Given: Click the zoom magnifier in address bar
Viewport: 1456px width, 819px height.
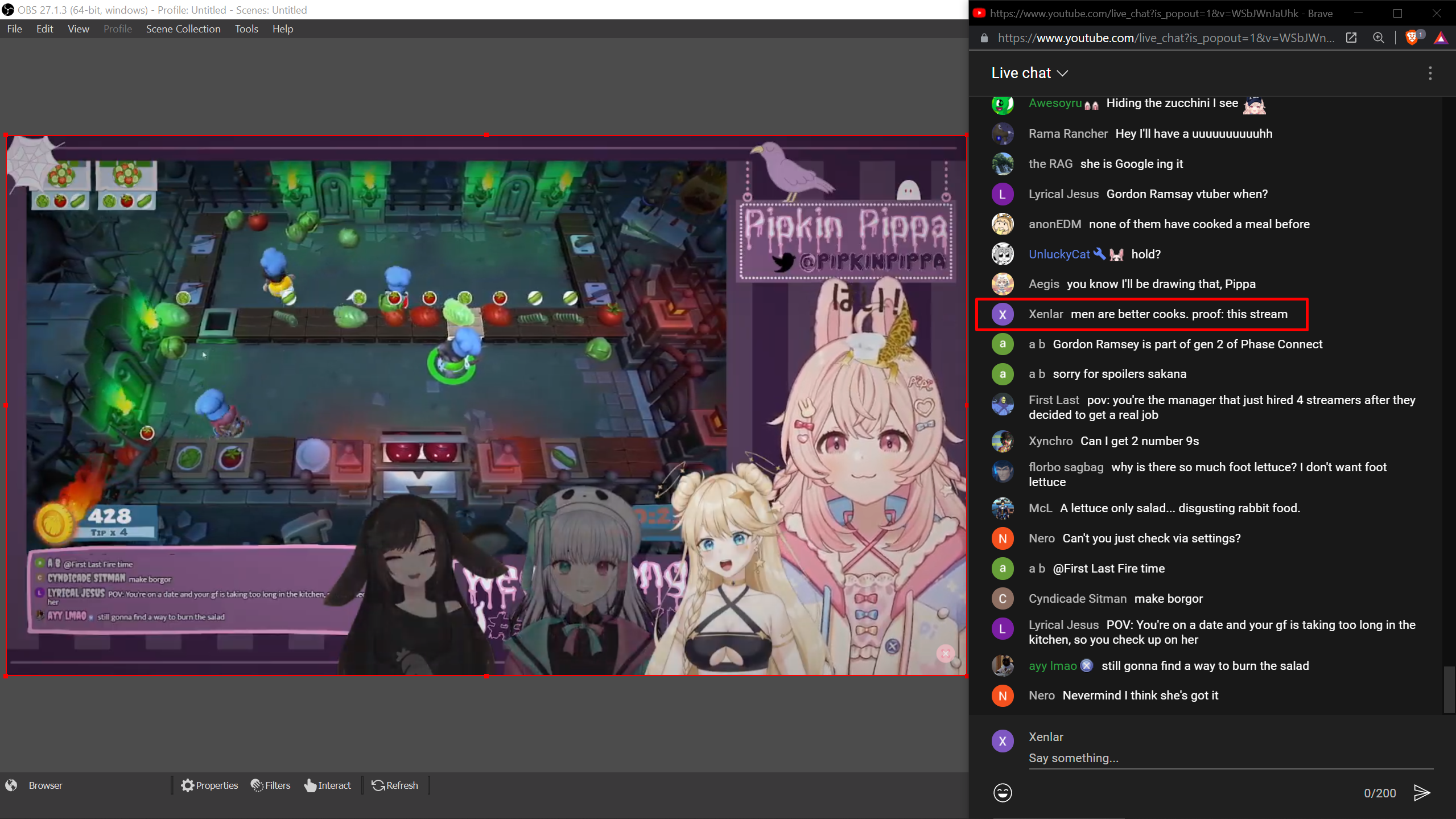Looking at the screenshot, I should 1379,38.
